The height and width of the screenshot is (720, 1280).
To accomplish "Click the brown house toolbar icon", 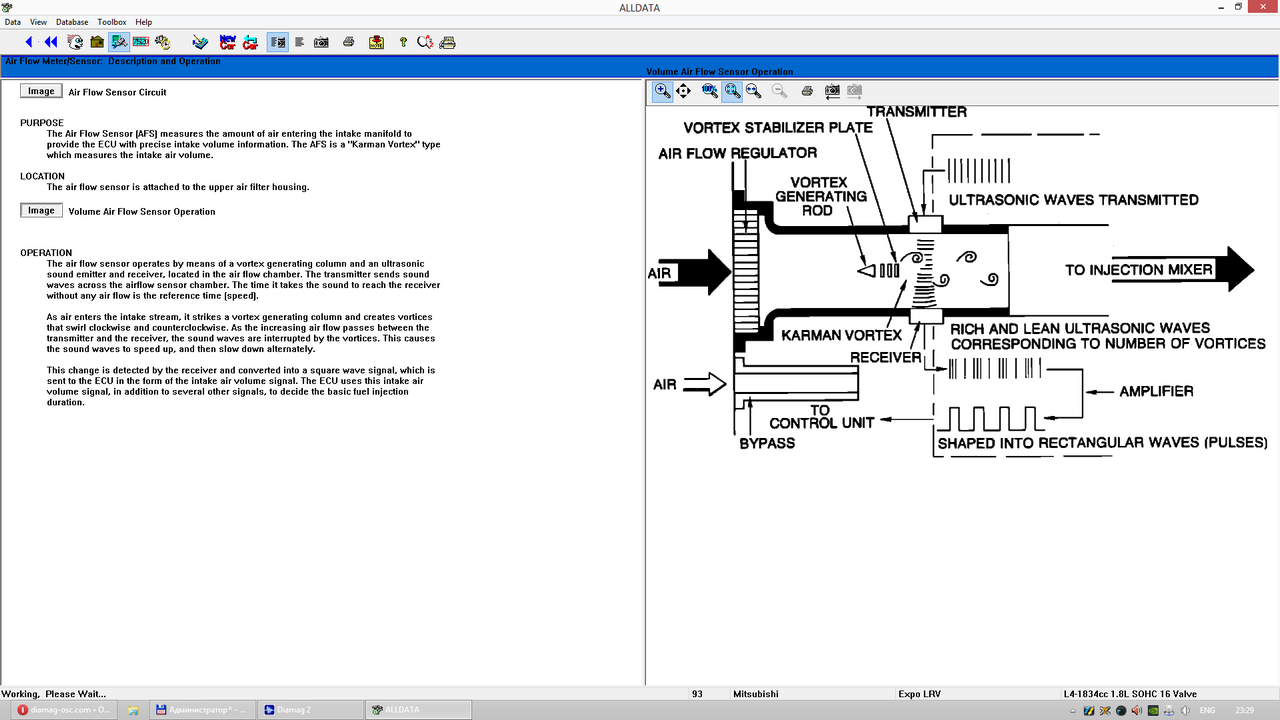I will point(97,42).
